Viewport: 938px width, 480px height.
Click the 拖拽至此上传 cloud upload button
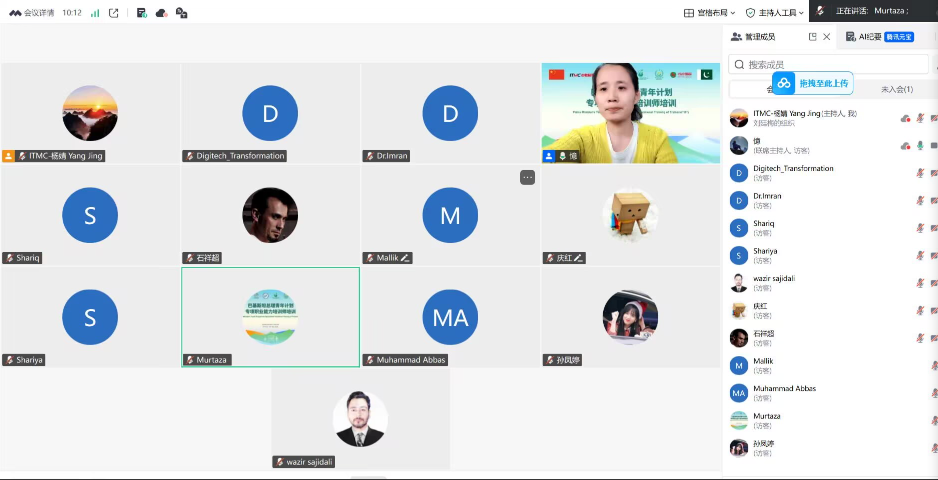pyautogui.click(x=814, y=83)
